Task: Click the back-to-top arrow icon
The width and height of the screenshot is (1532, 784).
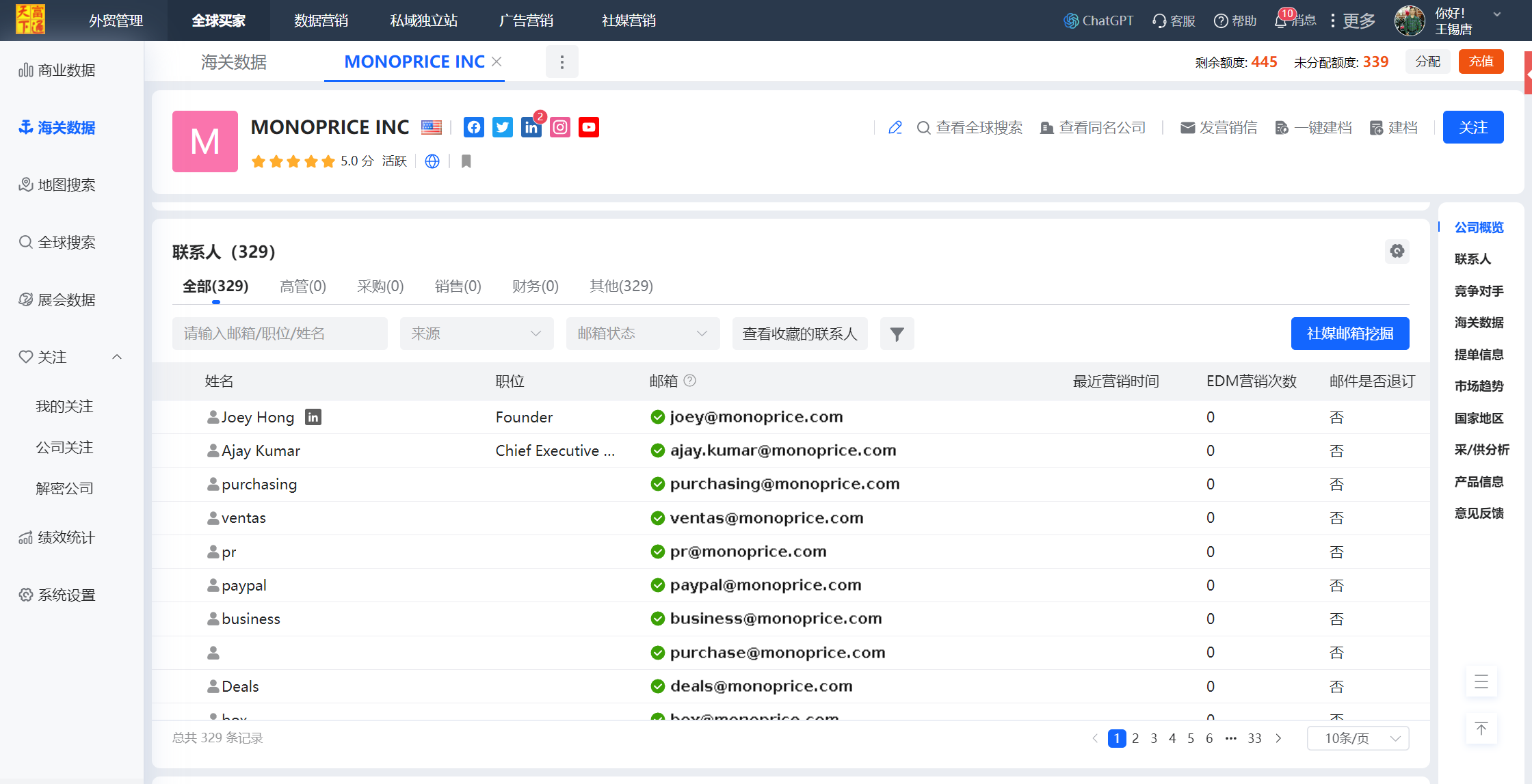Action: coord(1481,729)
